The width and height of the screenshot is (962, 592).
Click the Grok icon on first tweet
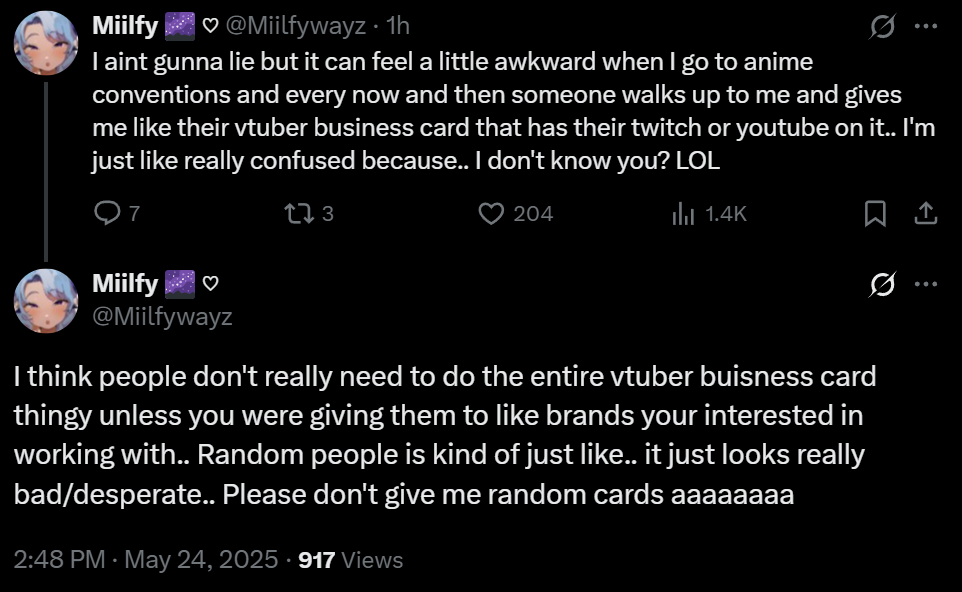click(x=882, y=28)
